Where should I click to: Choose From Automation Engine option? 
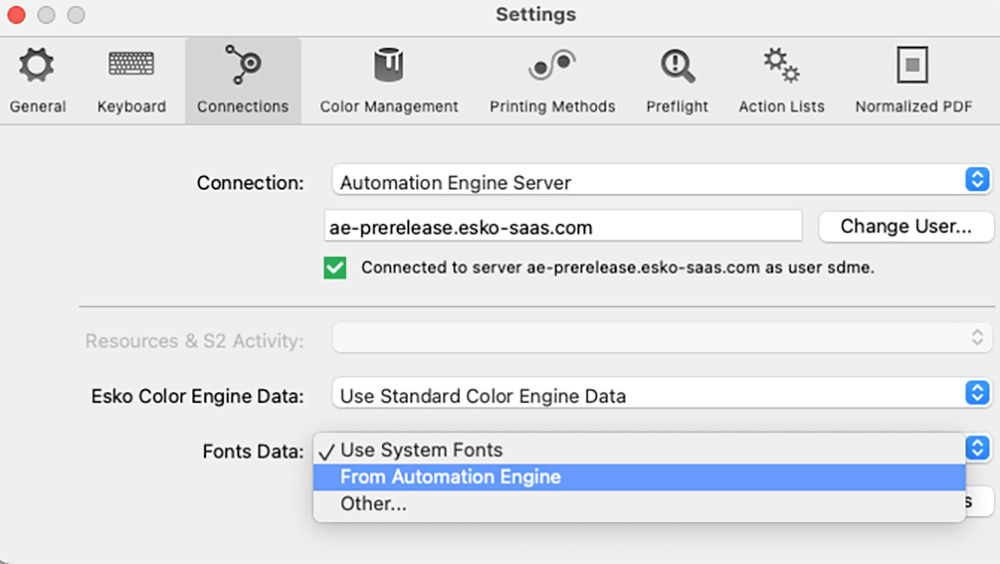coord(450,477)
